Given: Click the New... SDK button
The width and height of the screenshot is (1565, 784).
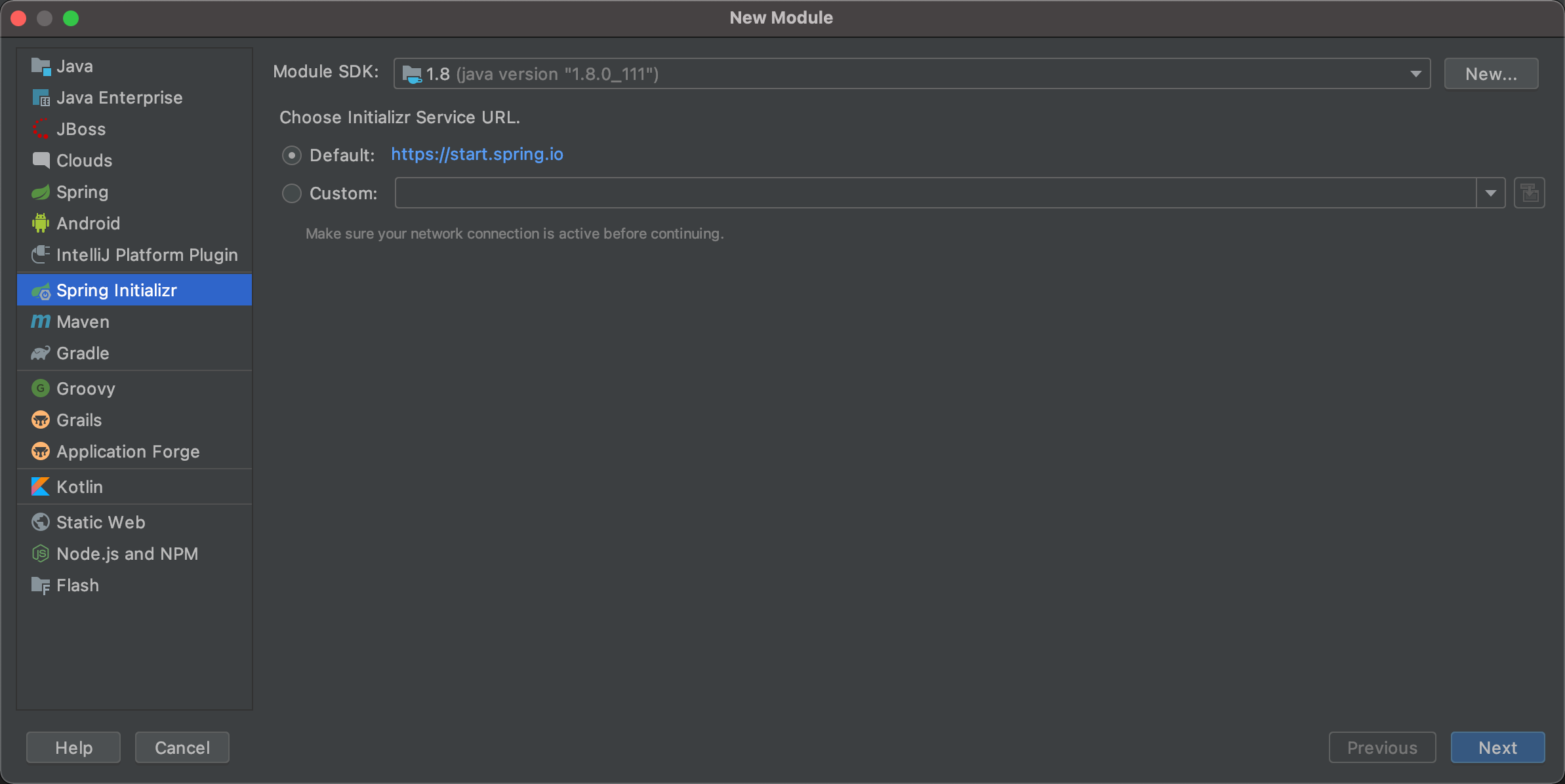Looking at the screenshot, I should (1491, 73).
